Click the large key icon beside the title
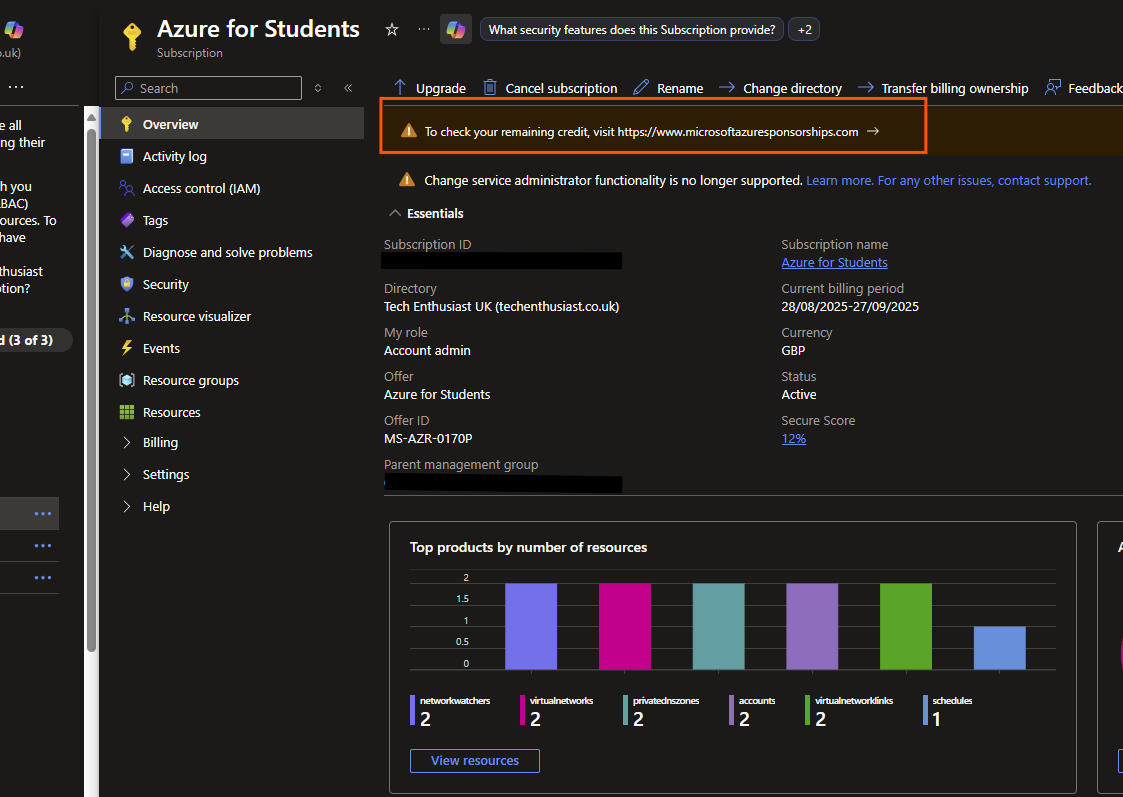The height and width of the screenshot is (797, 1123). point(132,37)
